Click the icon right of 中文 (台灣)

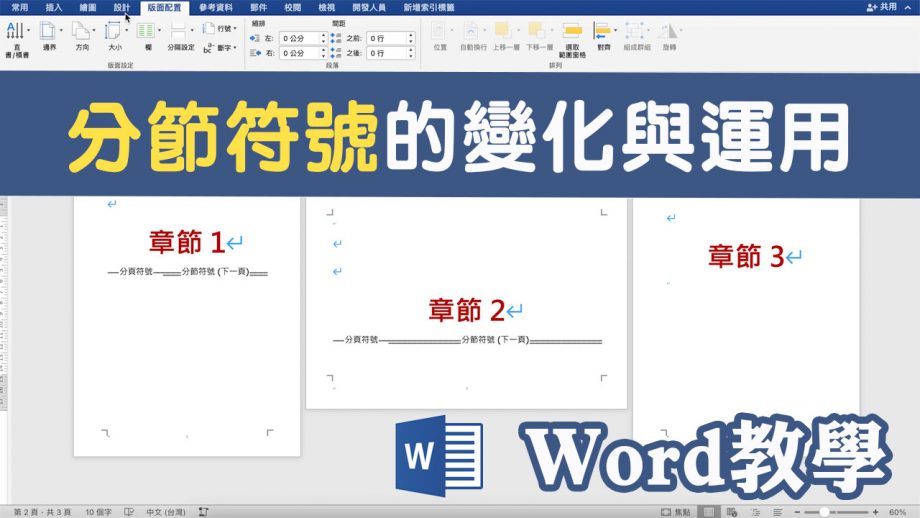pyautogui.click(x=204, y=512)
